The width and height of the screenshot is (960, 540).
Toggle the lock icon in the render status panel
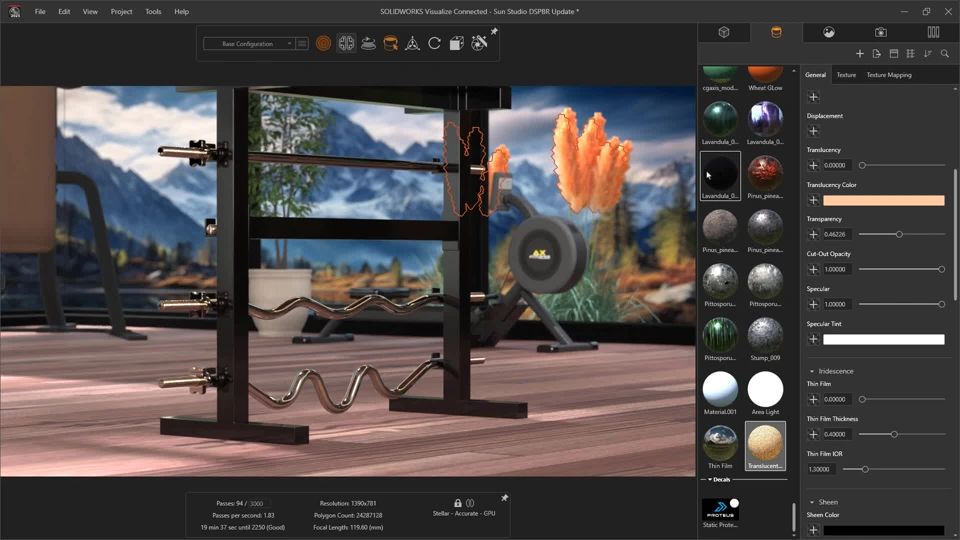click(457, 503)
